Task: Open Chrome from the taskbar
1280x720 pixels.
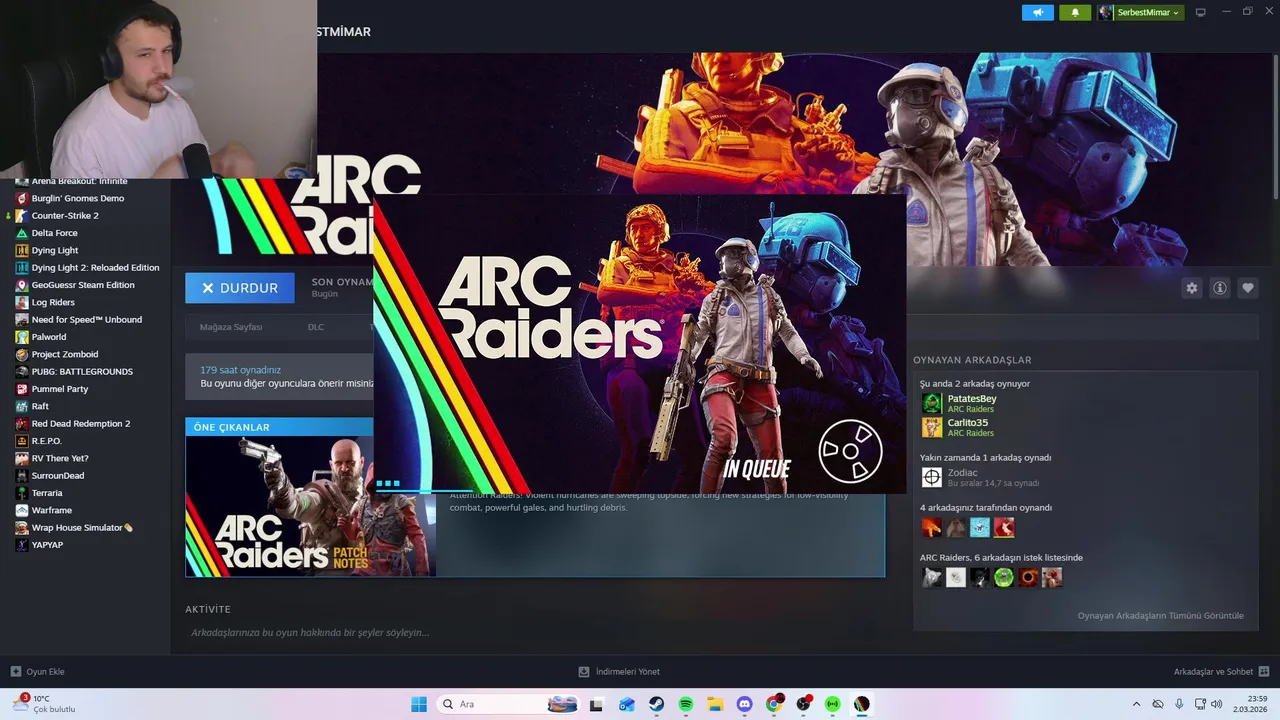Action: [774, 704]
